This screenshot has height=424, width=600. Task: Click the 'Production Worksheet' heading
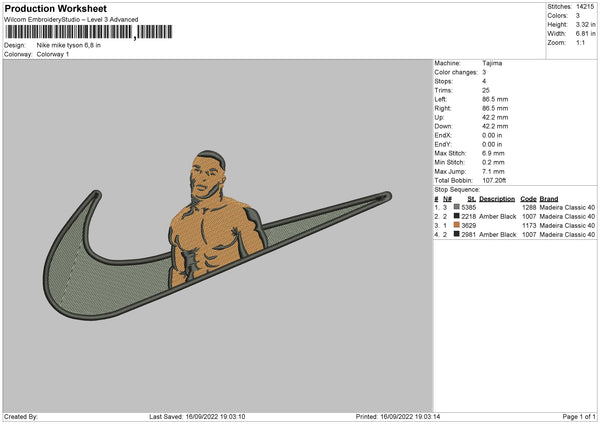pos(56,8)
